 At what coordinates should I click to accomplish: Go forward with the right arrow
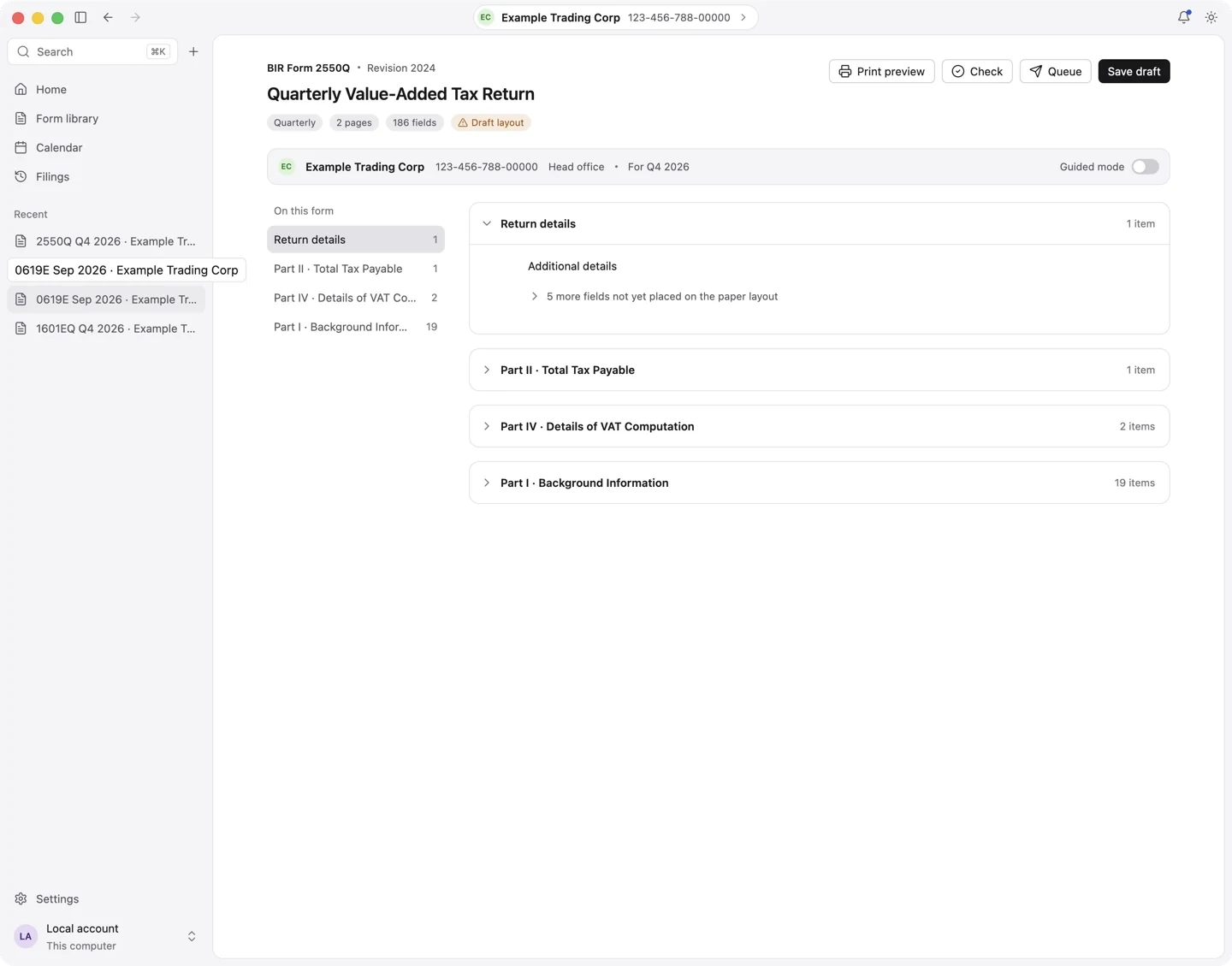pyautogui.click(x=135, y=17)
